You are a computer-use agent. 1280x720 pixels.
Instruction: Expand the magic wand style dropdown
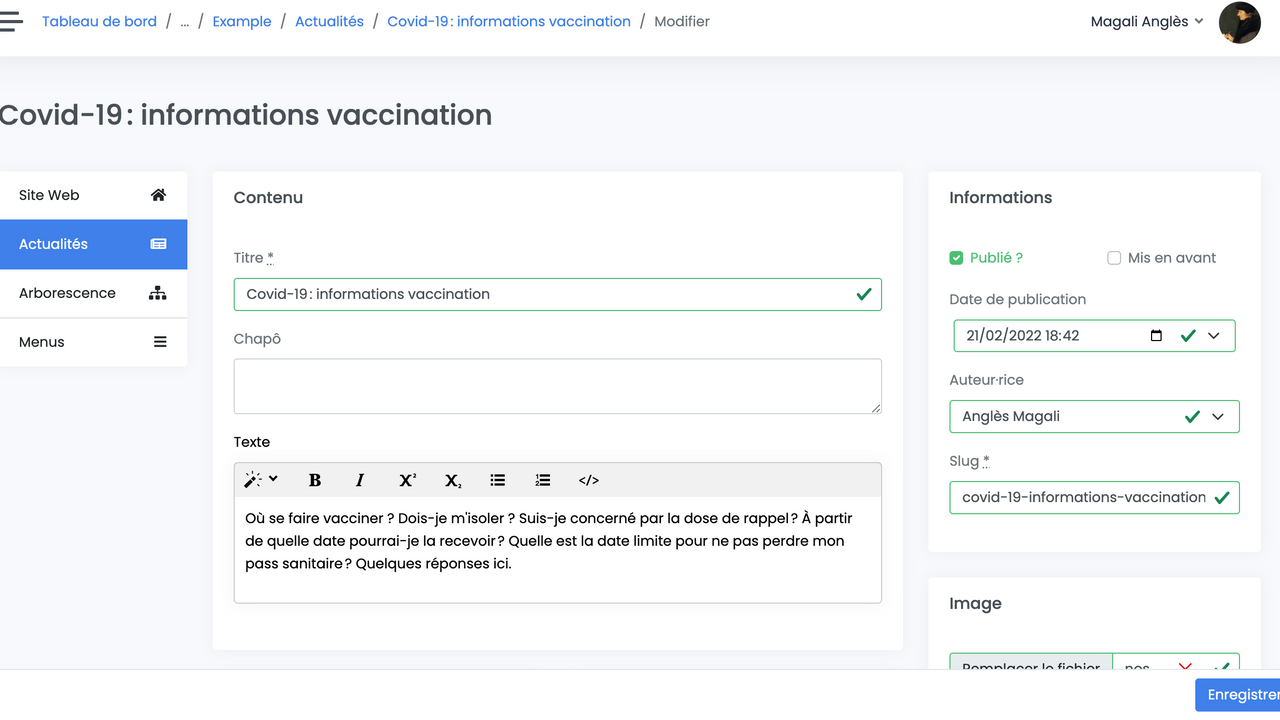[x=261, y=480]
